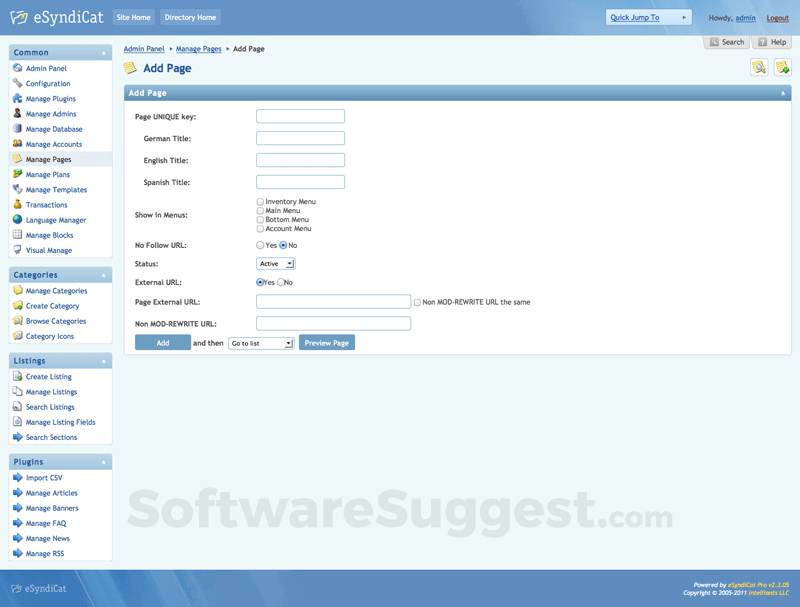
Task: Open the Status dropdown
Action: coord(276,264)
